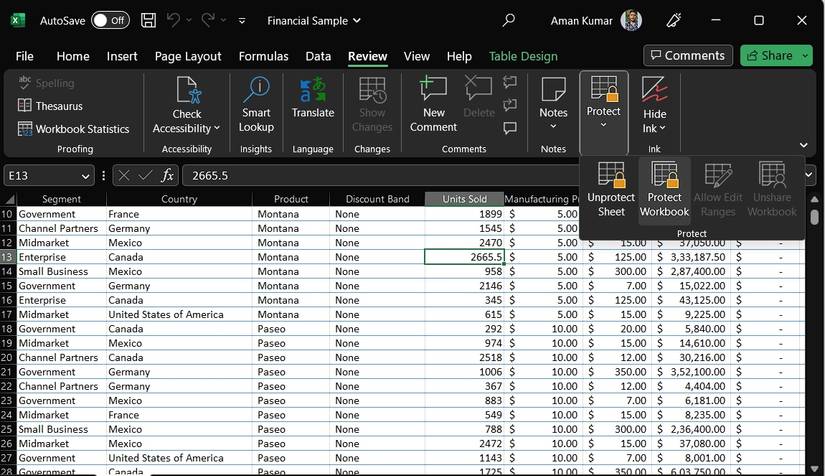Screen dimensions: 825x476
Task: Toggle the AutoSave switch
Action: click(x=109, y=20)
